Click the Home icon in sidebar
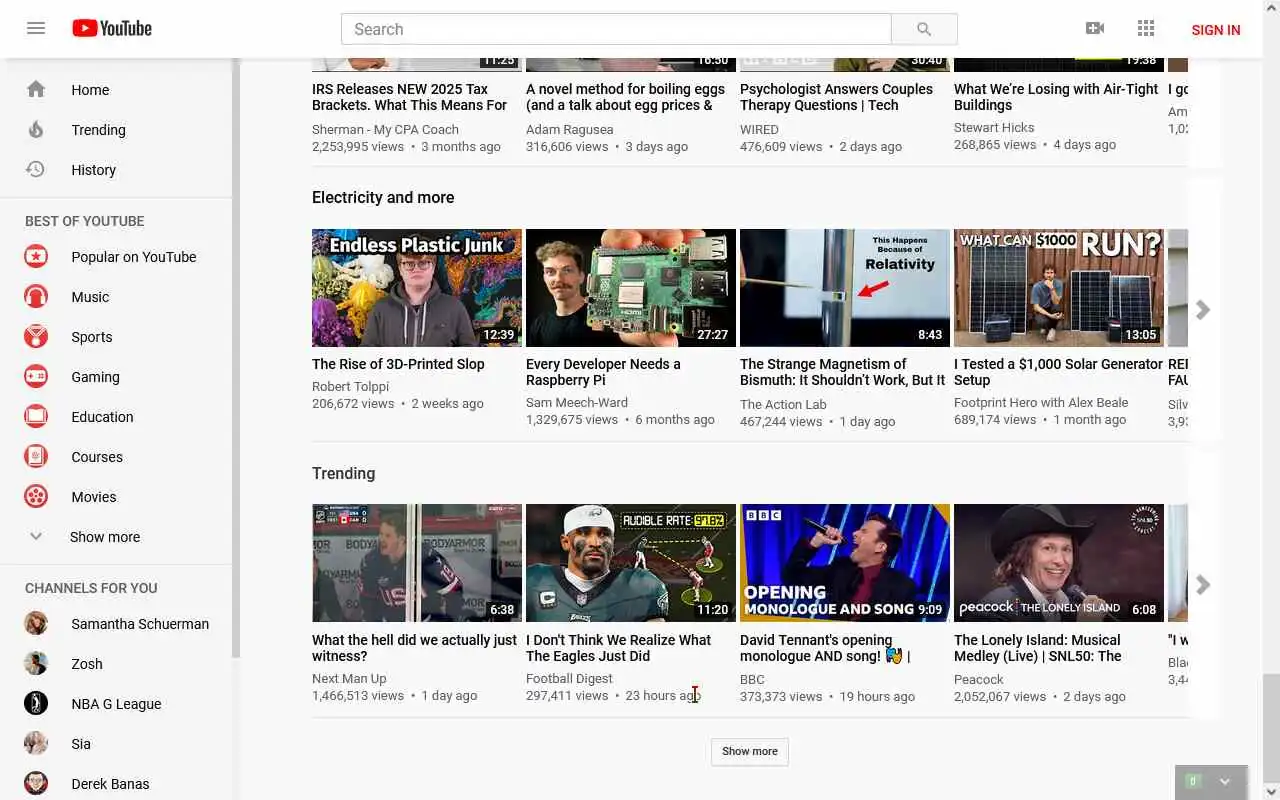1280x800 pixels. coord(36,89)
